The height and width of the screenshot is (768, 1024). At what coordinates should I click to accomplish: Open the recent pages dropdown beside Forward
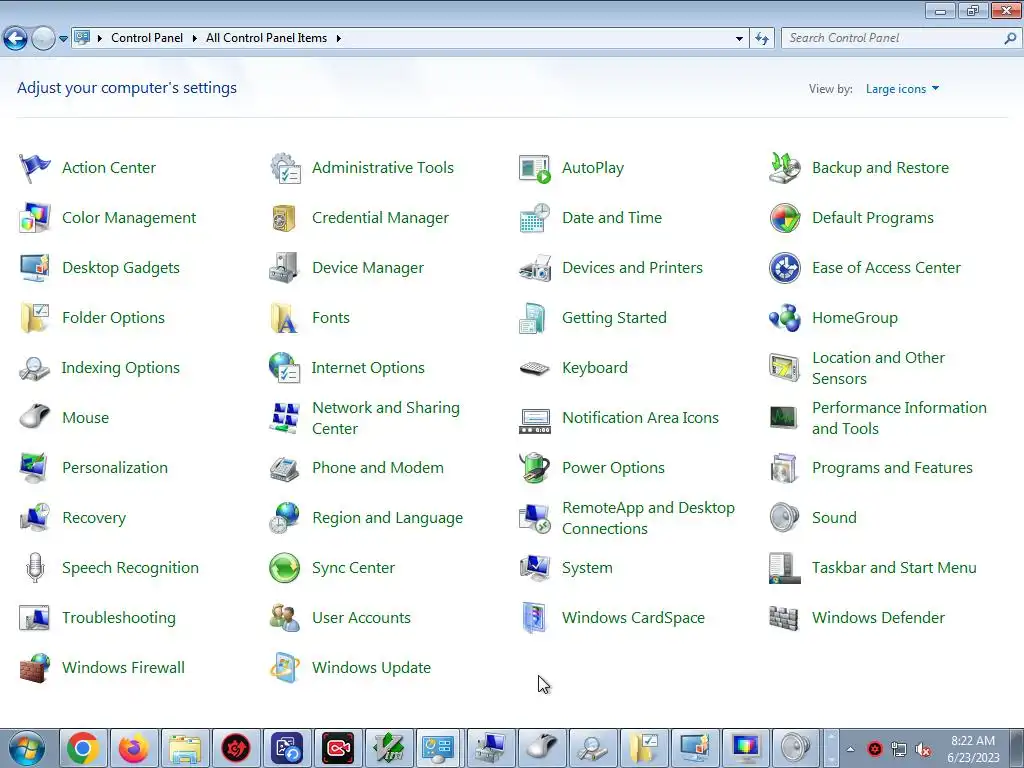pos(63,39)
